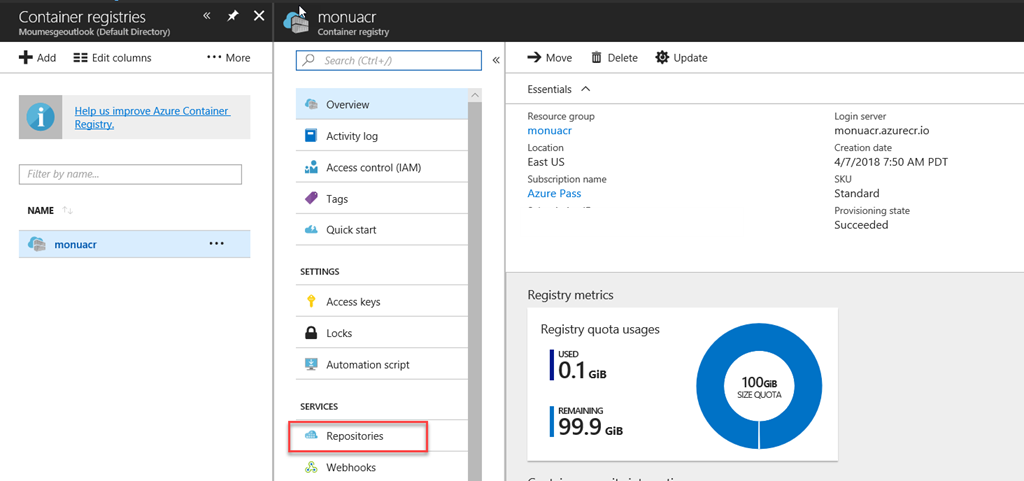Open the More options menu
Image resolution: width=1024 pixels, height=481 pixels.
coord(228,58)
